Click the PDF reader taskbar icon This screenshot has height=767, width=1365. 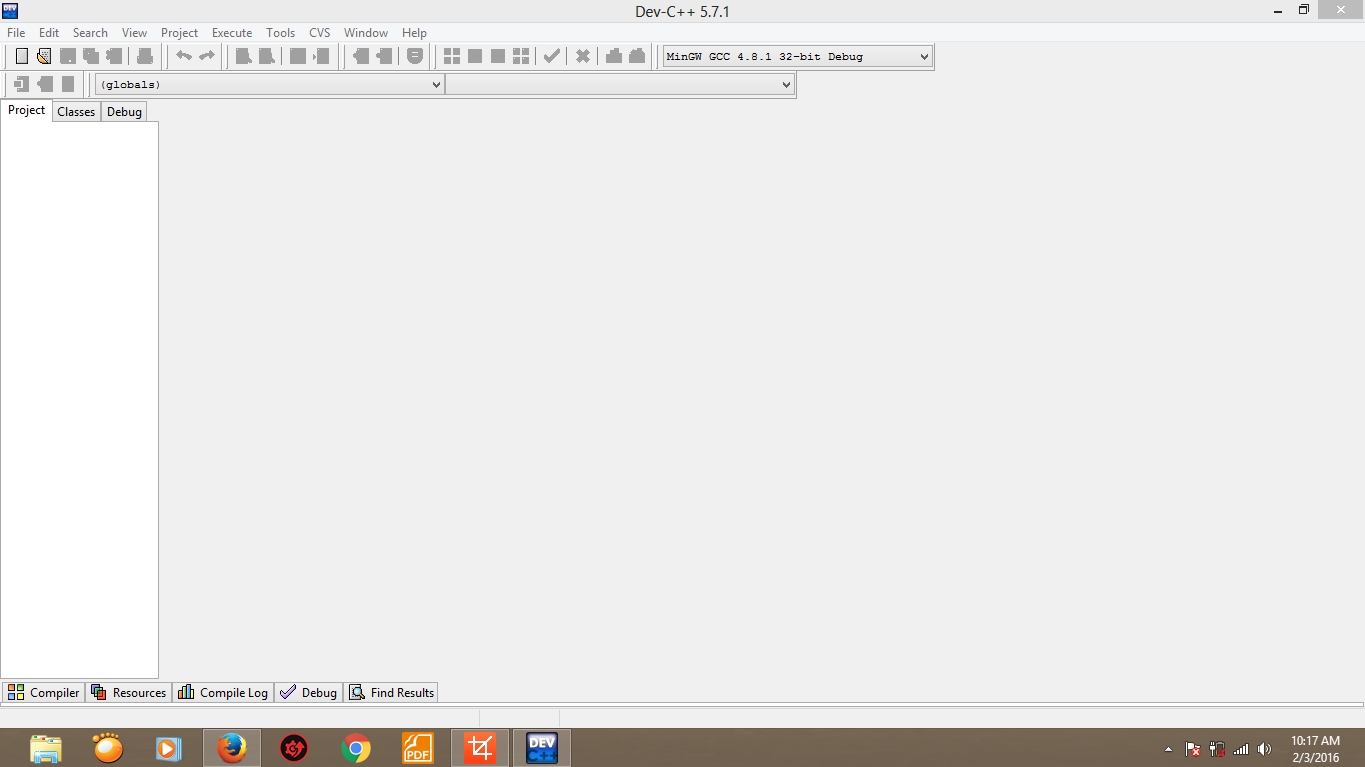coord(418,748)
